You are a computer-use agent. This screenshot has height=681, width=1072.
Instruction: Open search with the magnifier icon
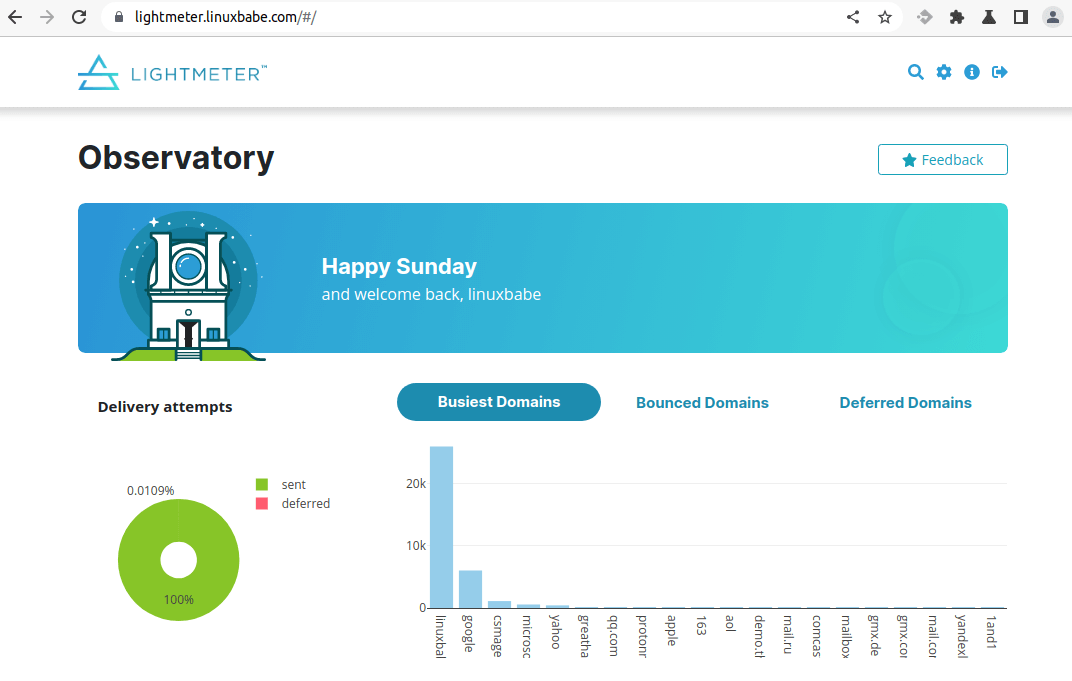915,72
